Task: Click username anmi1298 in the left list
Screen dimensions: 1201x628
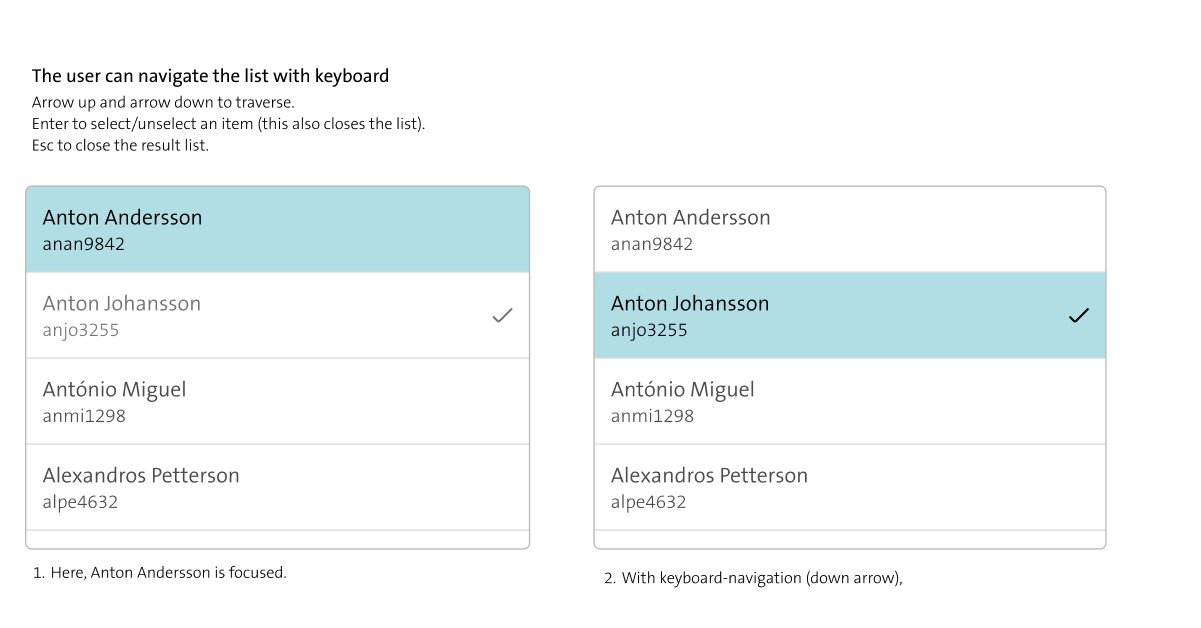Action: click(x=84, y=416)
